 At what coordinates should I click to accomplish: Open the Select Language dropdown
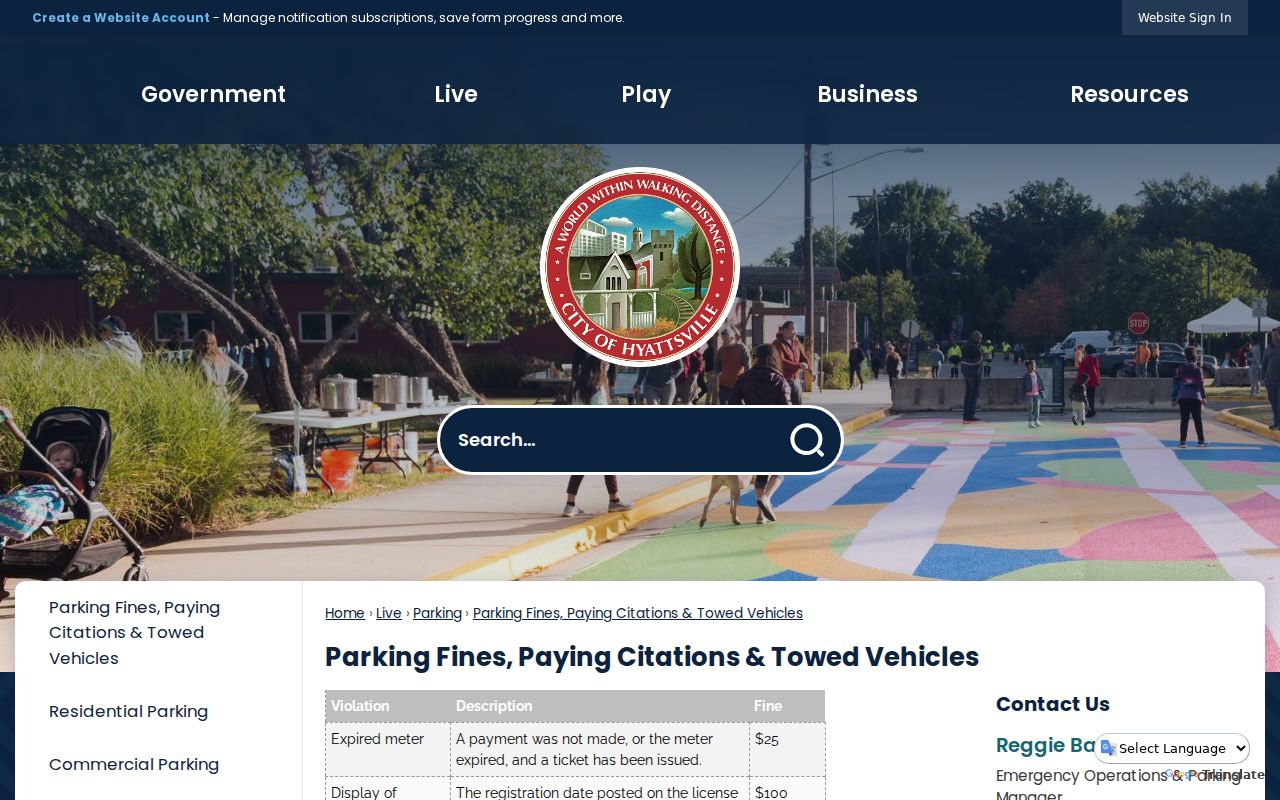pyautogui.click(x=1172, y=748)
